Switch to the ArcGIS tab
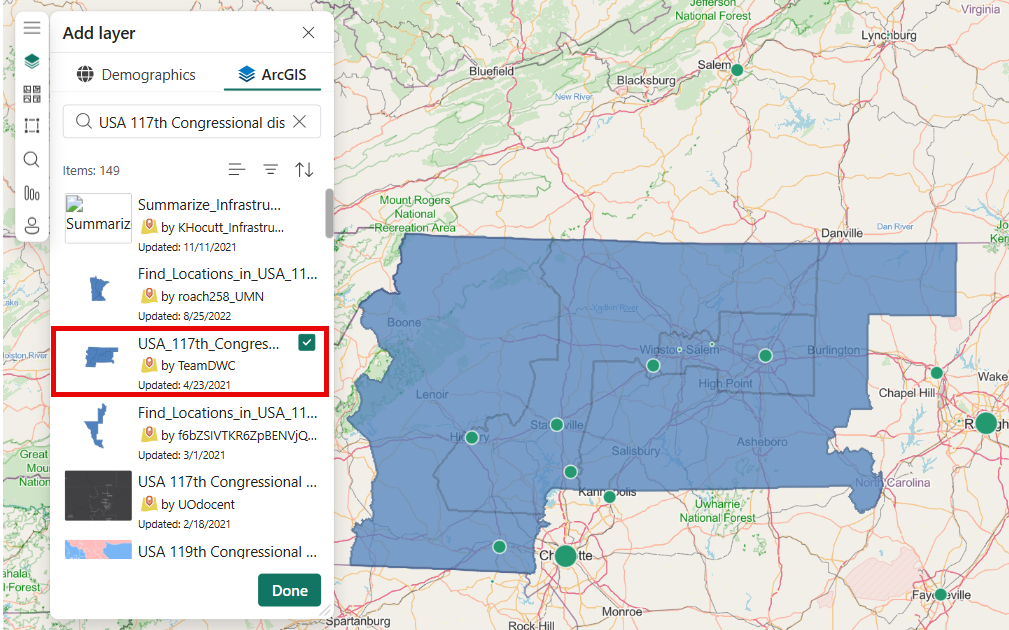Viewport: 1009px width, 630px height. click(272, 74)
